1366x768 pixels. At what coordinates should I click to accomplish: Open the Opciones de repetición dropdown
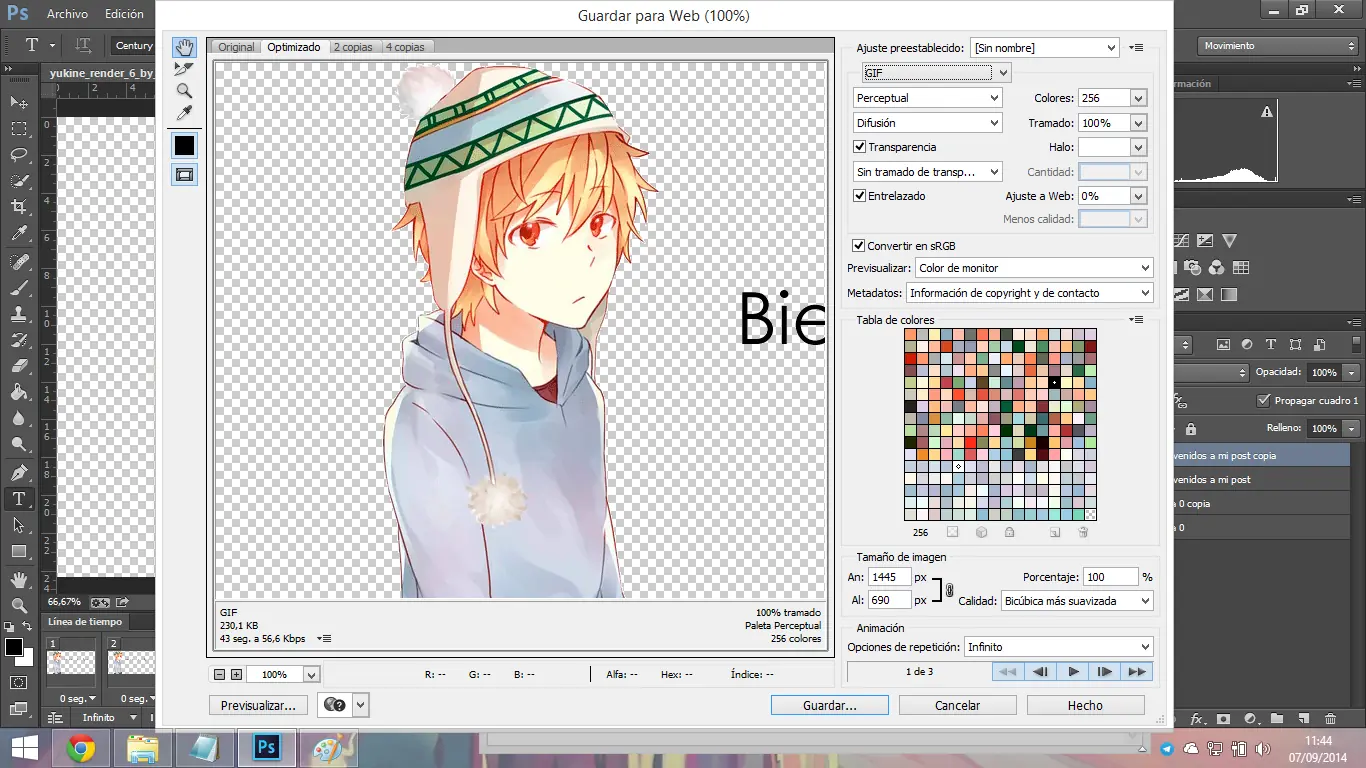(x=1059, y=647)
